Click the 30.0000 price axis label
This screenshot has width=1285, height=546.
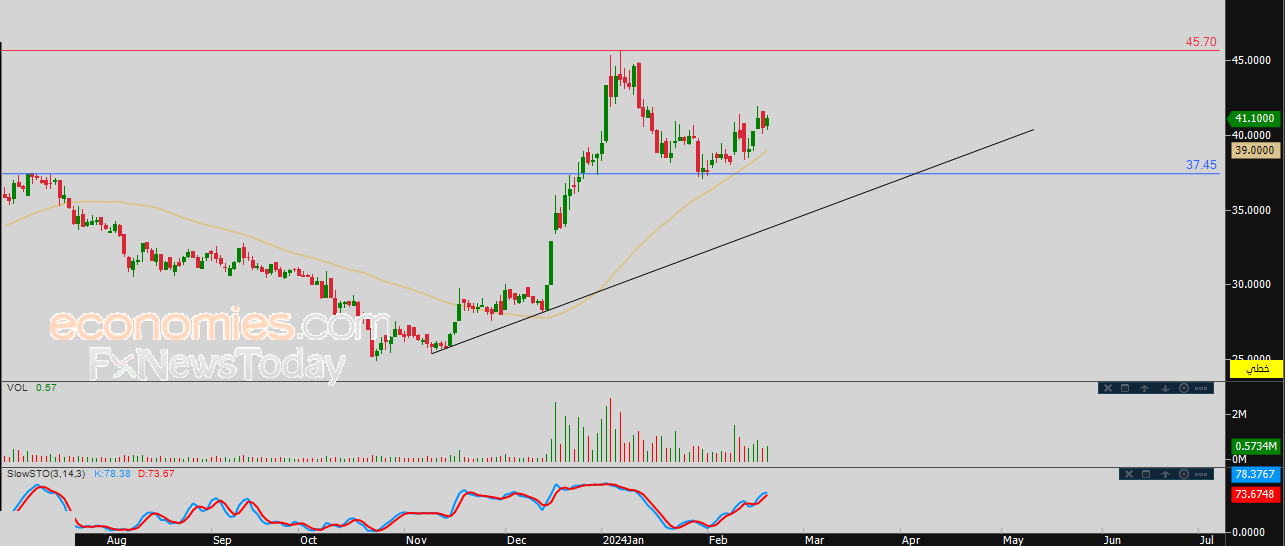(1250, 284)
